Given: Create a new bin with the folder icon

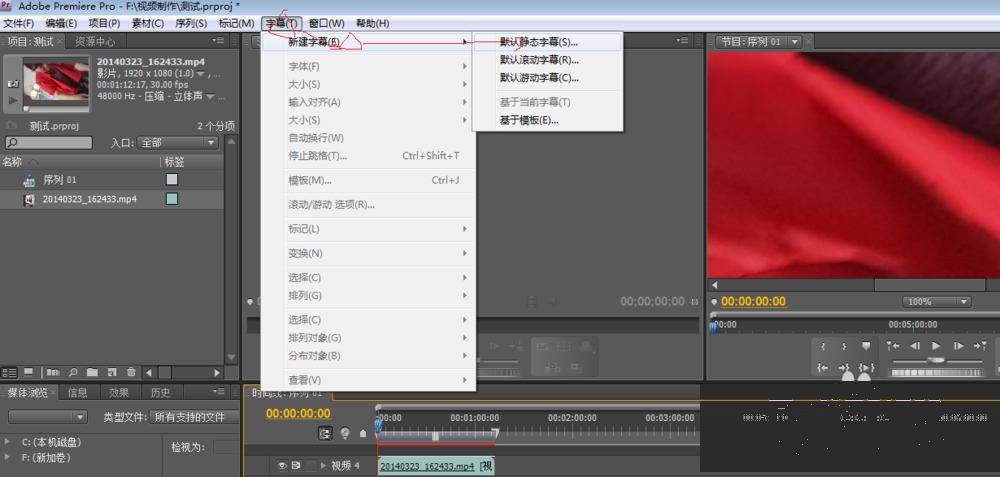Looking at the screenshot, I should tap(92, 372).
